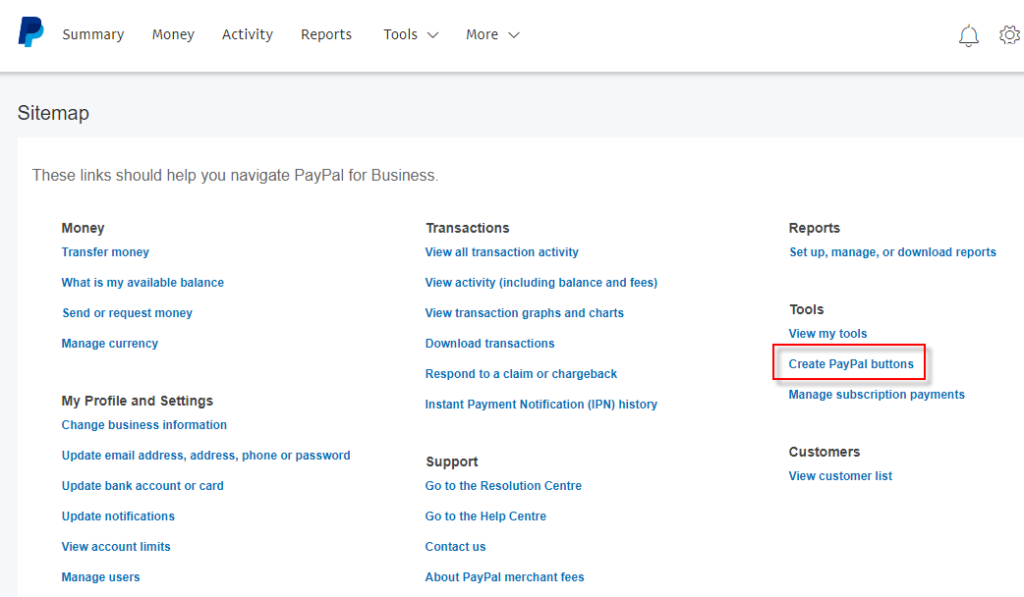
Task: Click the Reports section heading in sitemap
Action: click(x=814, y=228)
